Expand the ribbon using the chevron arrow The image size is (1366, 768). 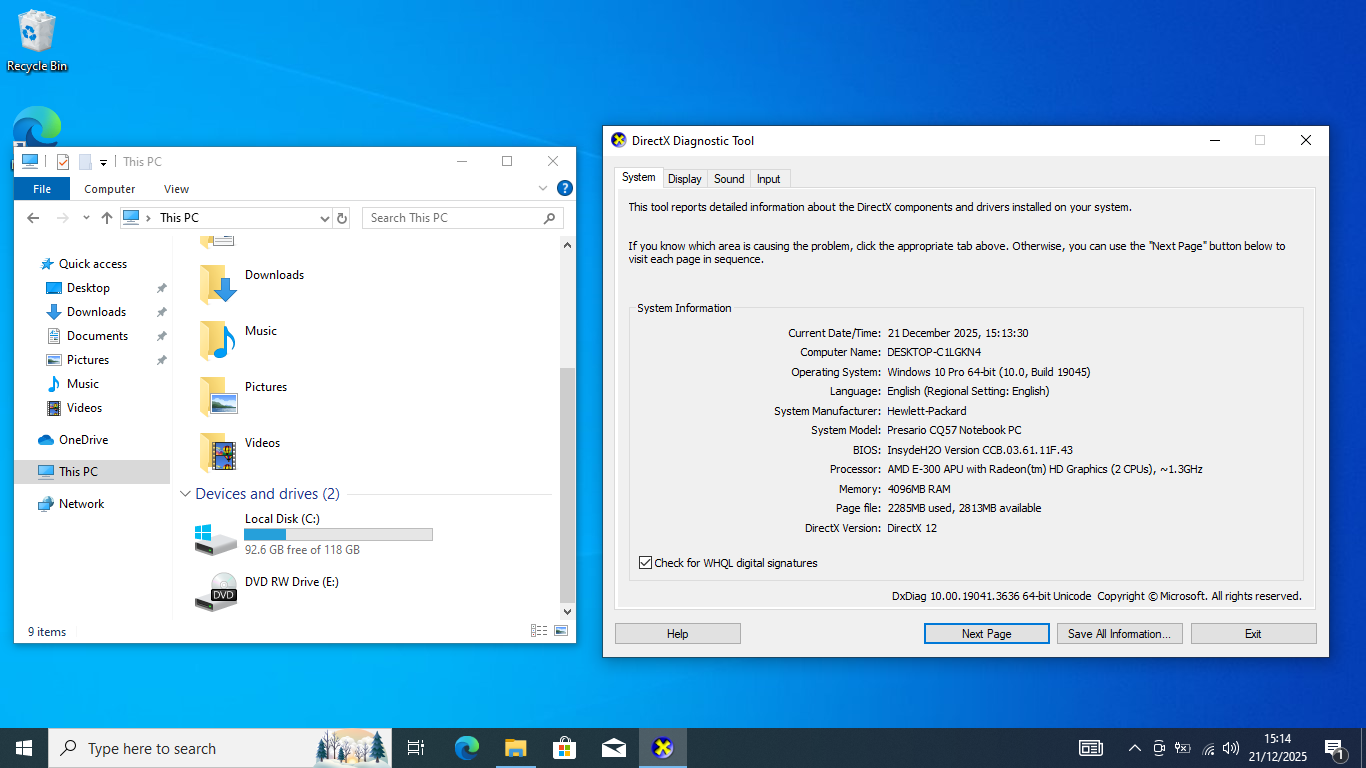543,188
